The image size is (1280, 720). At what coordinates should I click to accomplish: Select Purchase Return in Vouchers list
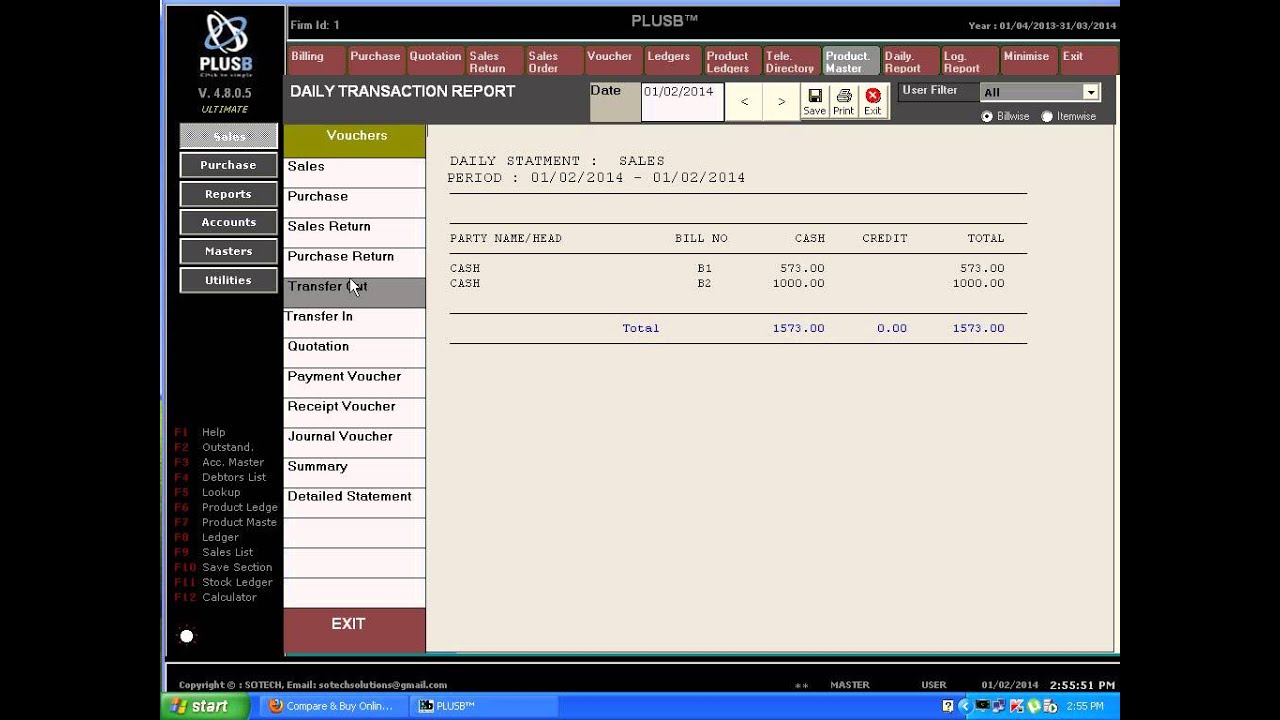click(354, 262)
